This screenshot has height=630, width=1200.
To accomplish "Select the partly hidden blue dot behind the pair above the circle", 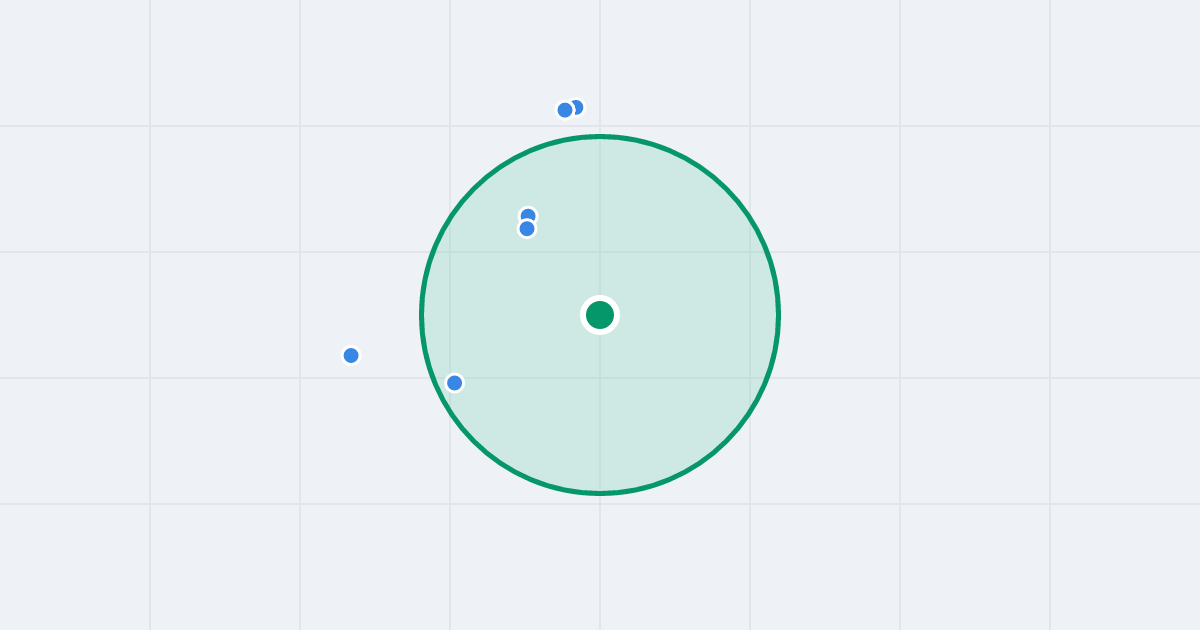I will point(579,106).
